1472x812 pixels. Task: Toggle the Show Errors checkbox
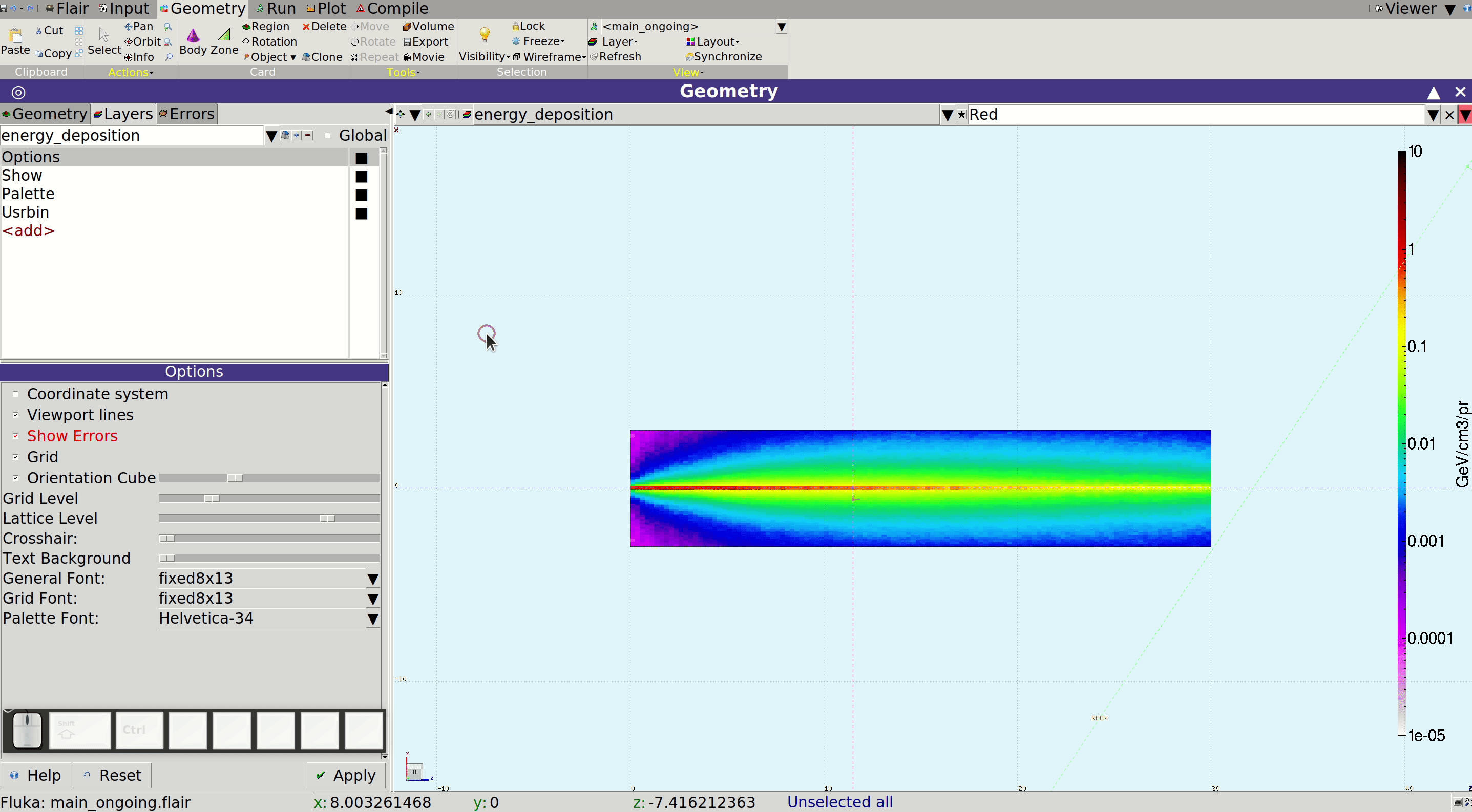click(x=15, y=436)
